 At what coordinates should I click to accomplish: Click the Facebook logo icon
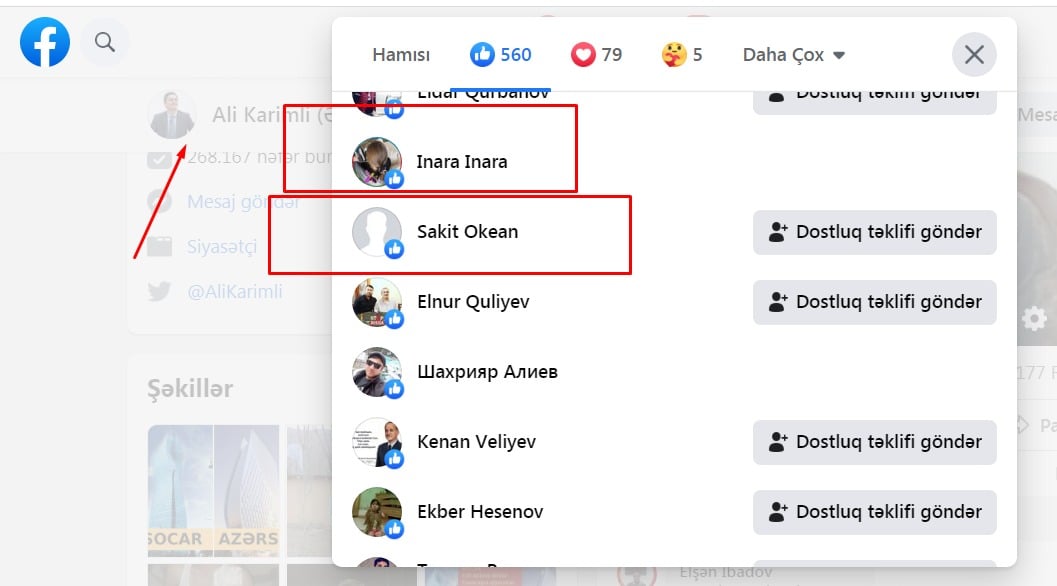tap(45, 42)
